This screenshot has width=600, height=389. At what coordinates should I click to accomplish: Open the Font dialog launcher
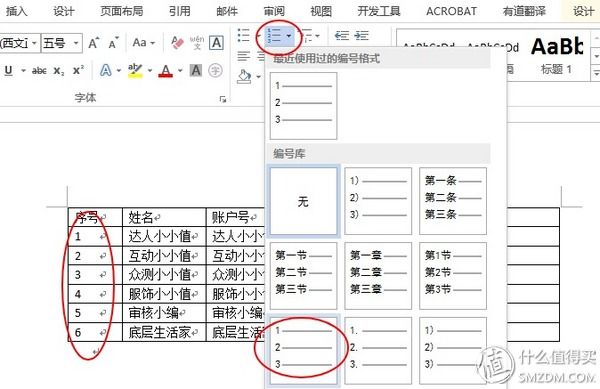[x=223, y=99]
